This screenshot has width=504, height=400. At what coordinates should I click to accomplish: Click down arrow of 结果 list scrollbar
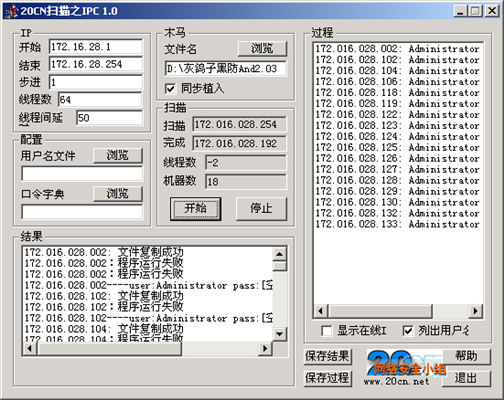click(x=279, y=333)
